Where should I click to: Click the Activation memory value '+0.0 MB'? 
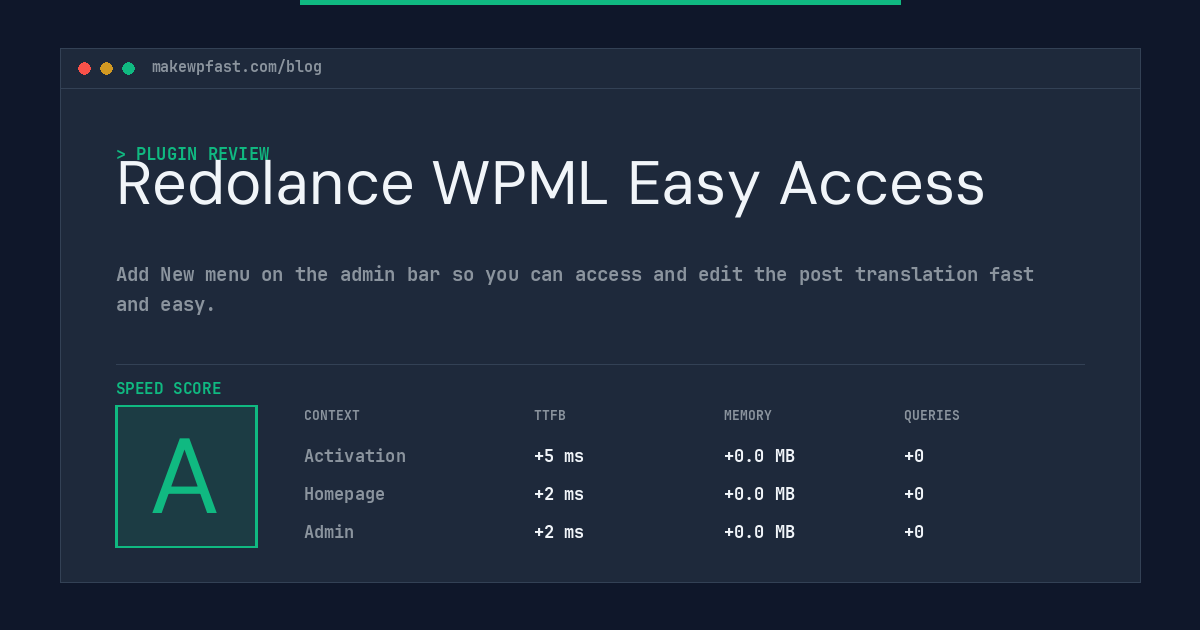coord(760,456)
